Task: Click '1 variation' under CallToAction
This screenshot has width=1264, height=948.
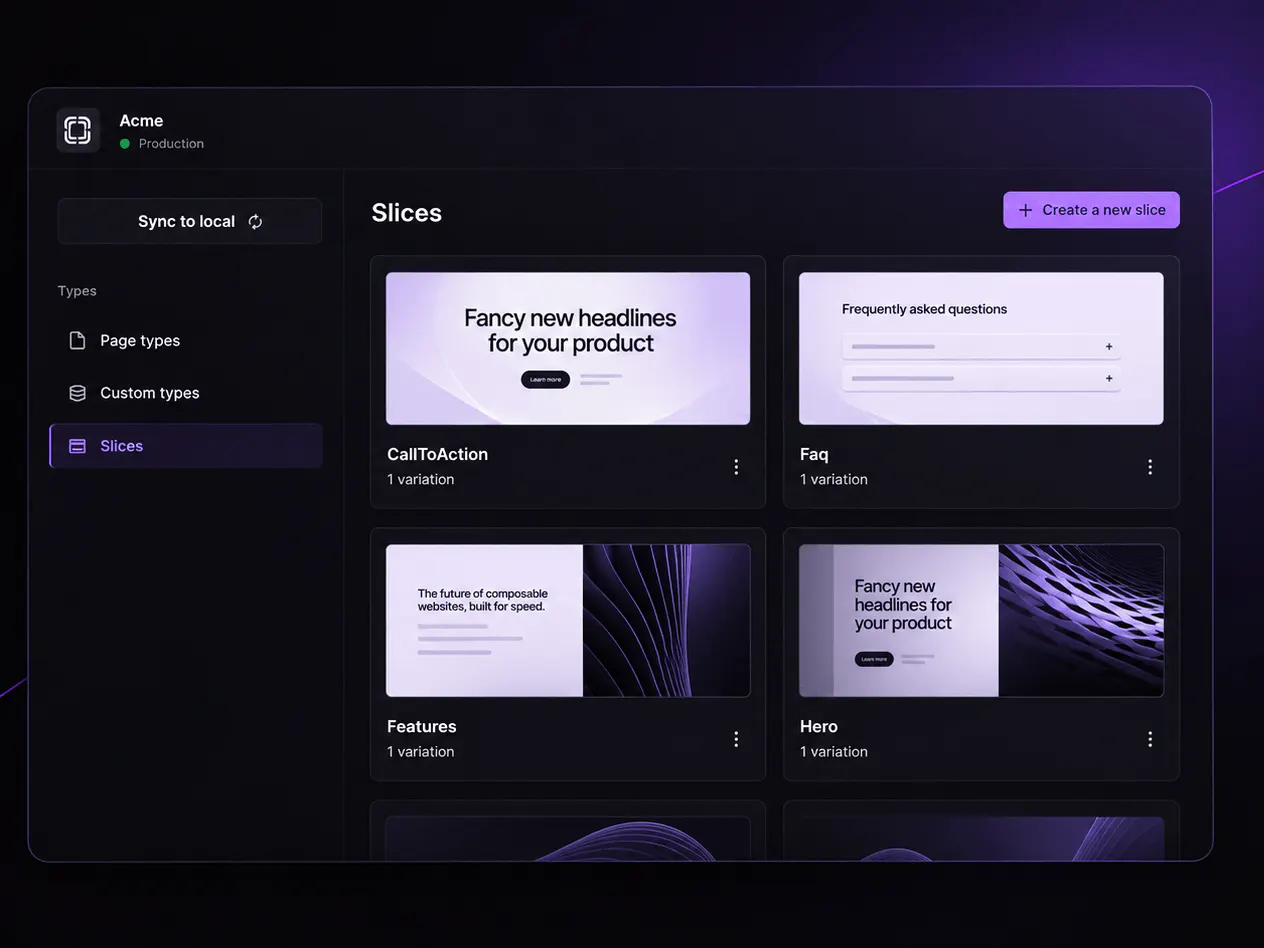Action: coord(421,480)
